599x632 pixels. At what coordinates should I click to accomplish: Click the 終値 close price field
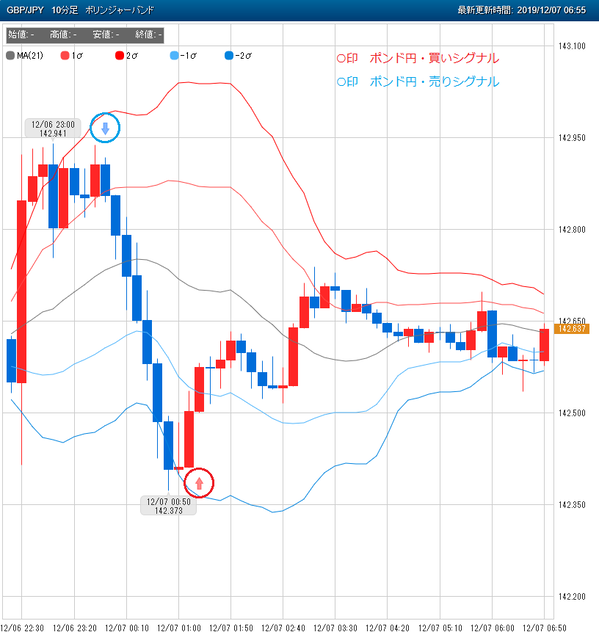(148, 35)
